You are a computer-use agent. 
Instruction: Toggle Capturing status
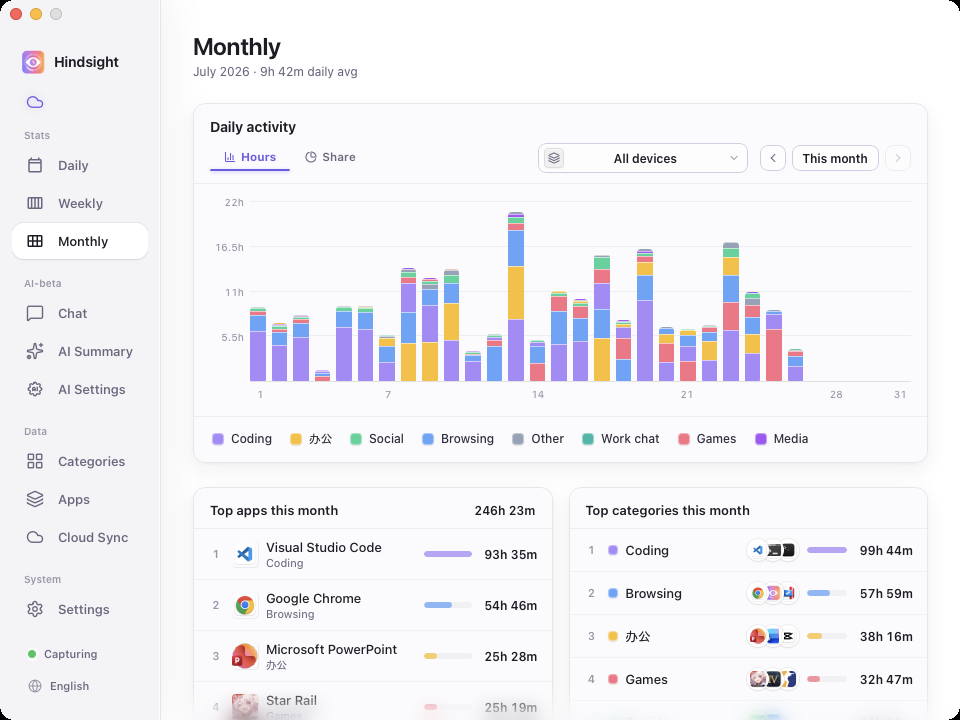(62, 654)
